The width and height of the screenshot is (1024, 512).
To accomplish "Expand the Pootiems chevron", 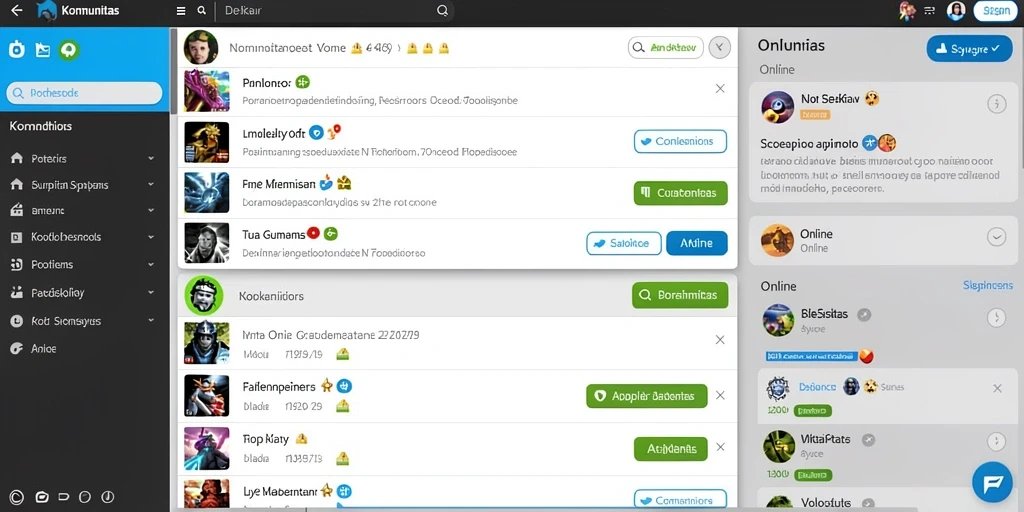I will pos(151,264).
